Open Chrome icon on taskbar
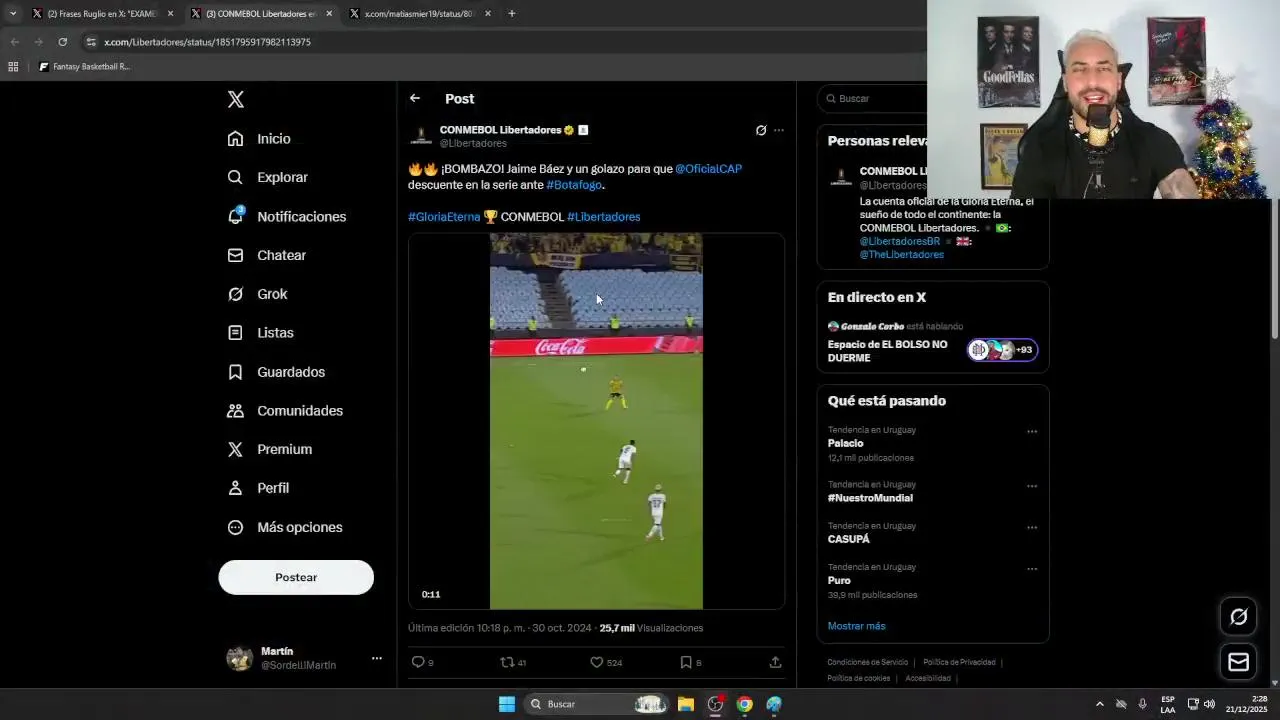Screen dimensions: 1280x720 (744, 704)
